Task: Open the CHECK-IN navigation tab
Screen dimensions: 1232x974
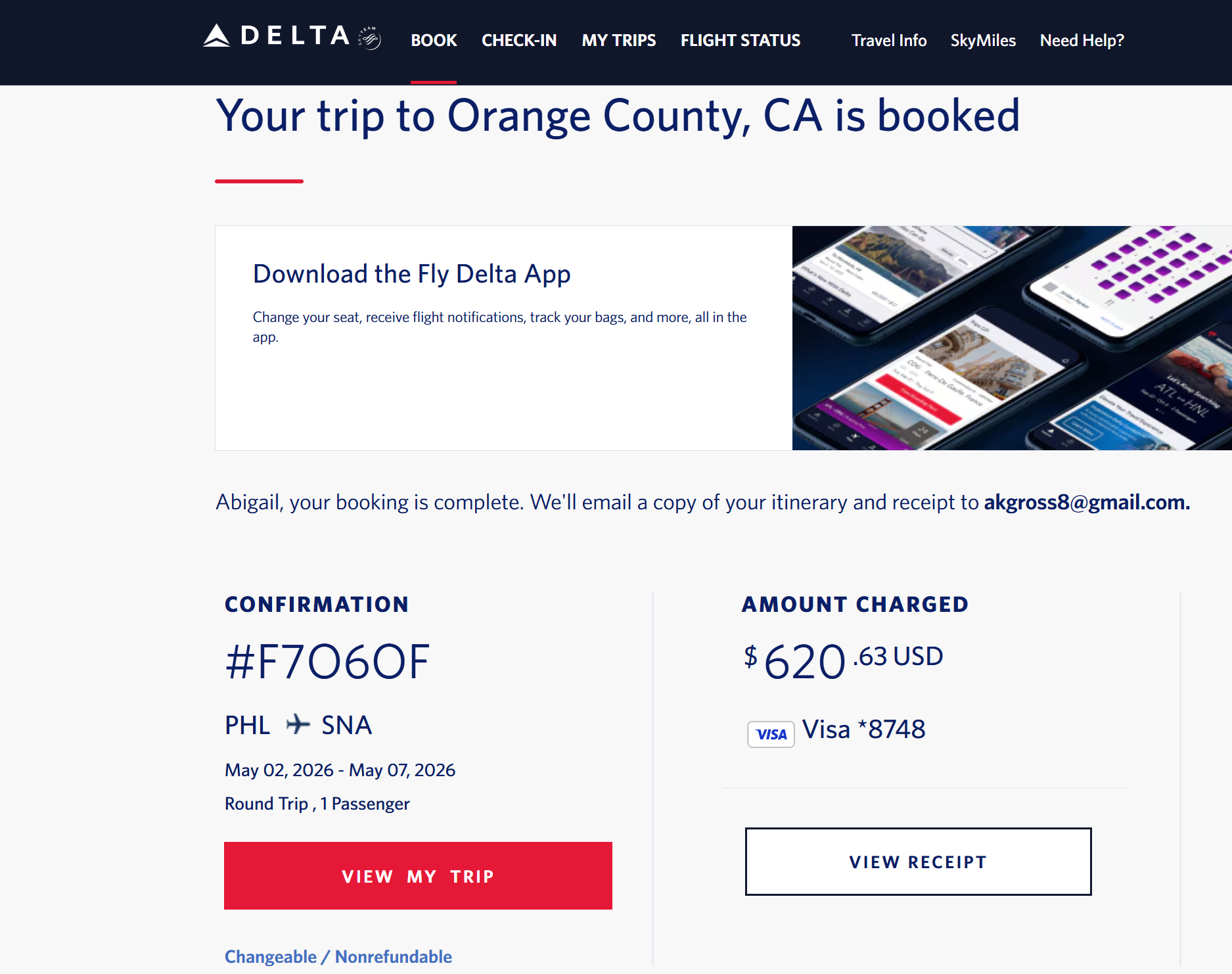Action: point(519,41)
